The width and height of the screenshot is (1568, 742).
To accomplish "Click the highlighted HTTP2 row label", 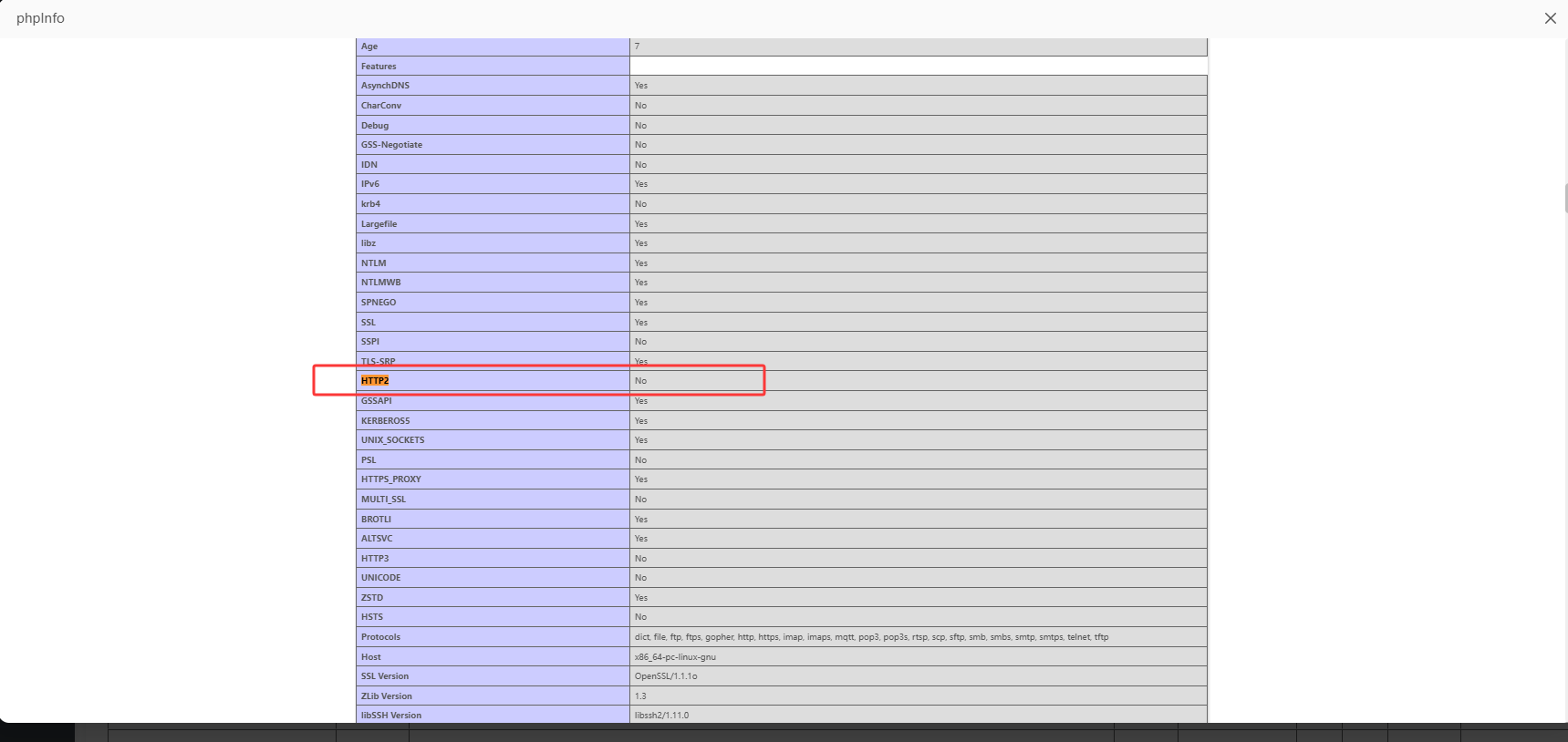I will [375, 381].
